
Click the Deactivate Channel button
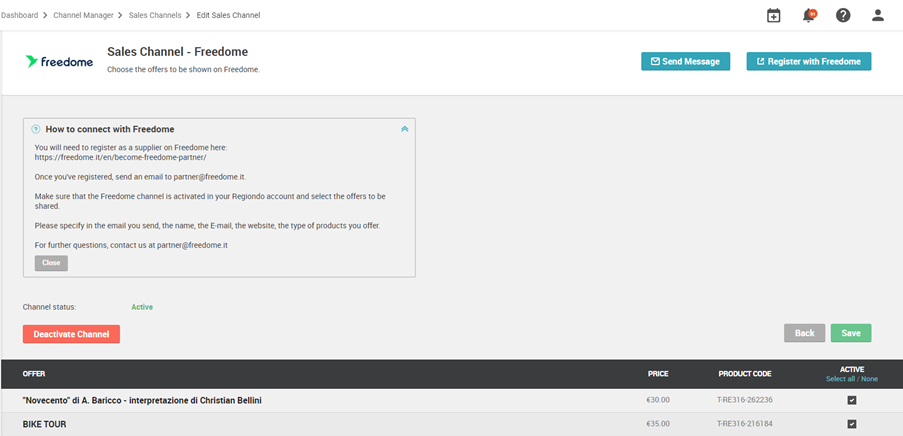(x=71, y=334)
